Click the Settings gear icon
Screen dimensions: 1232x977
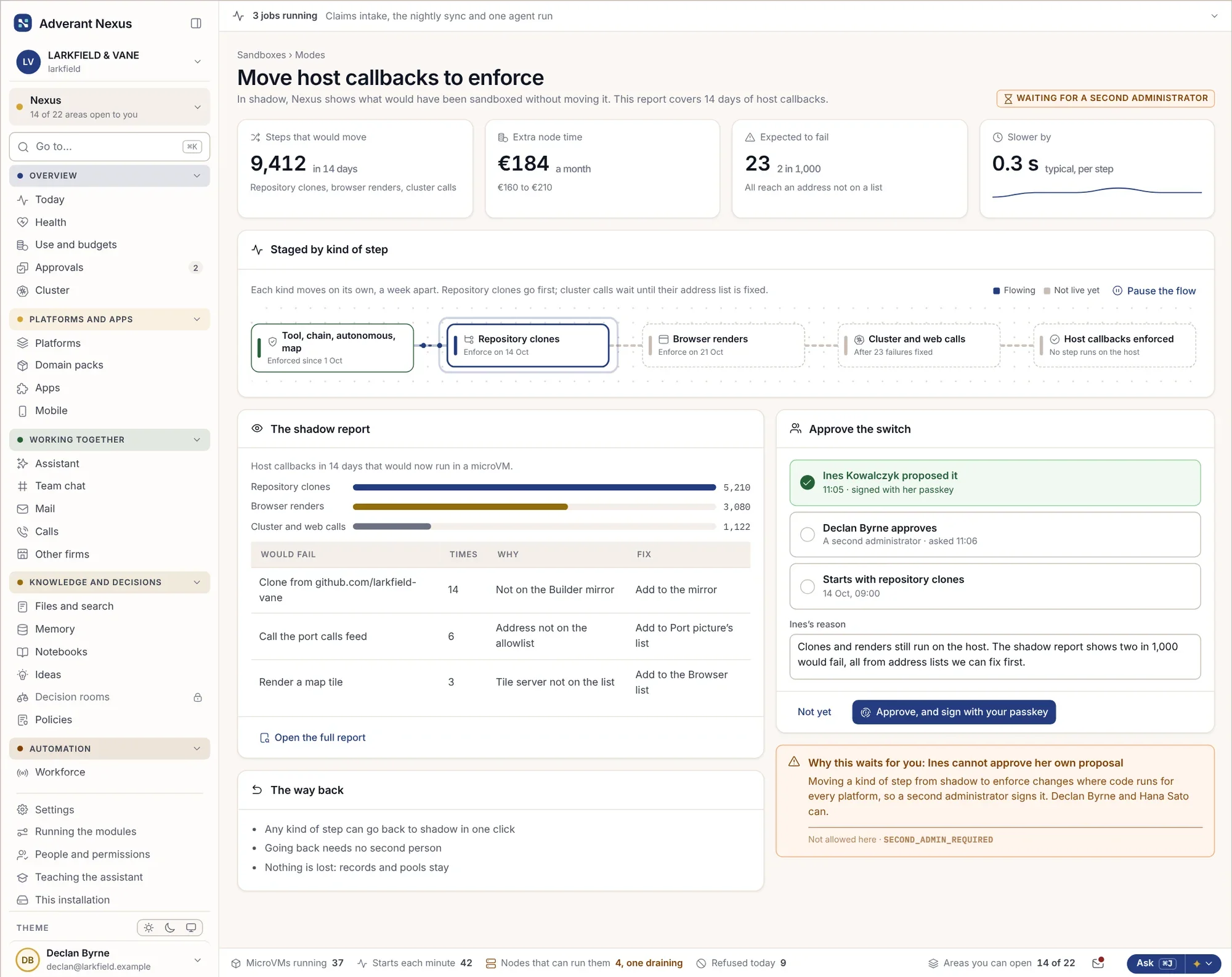(23, 809)
